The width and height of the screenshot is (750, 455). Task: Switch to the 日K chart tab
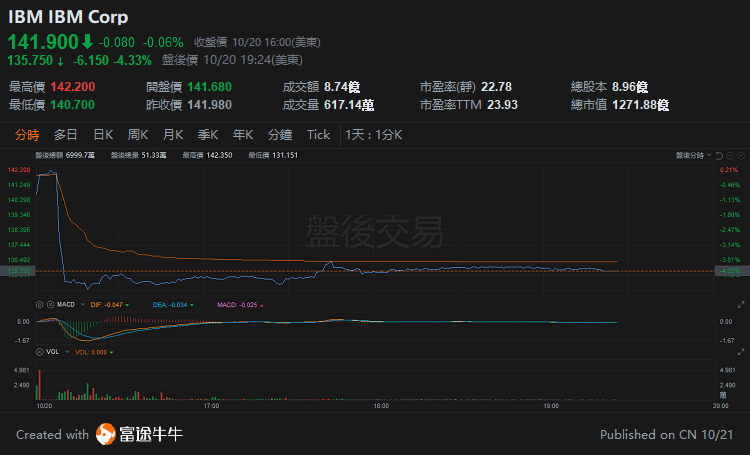tap(103, 135)
